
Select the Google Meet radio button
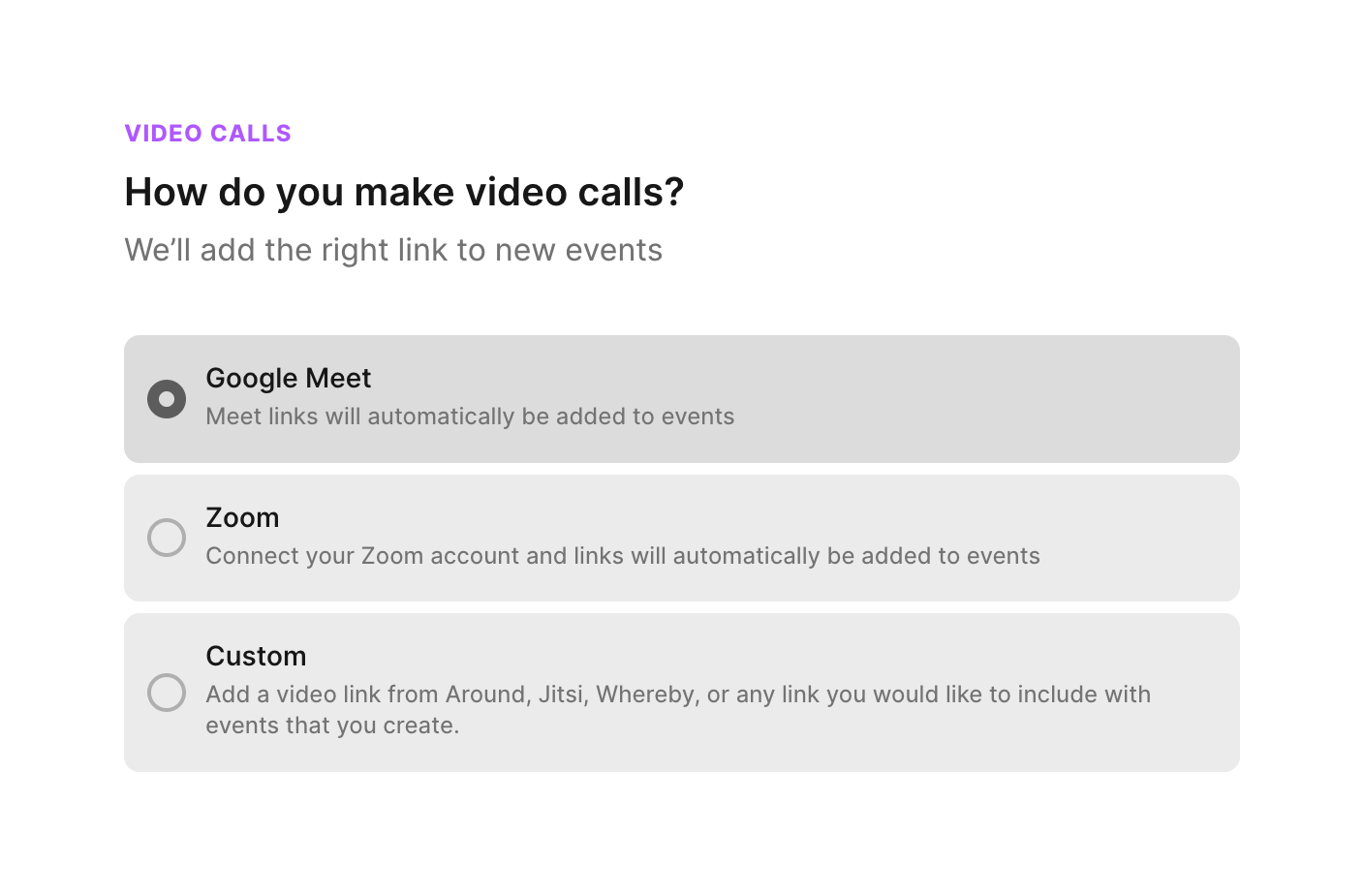167,399
